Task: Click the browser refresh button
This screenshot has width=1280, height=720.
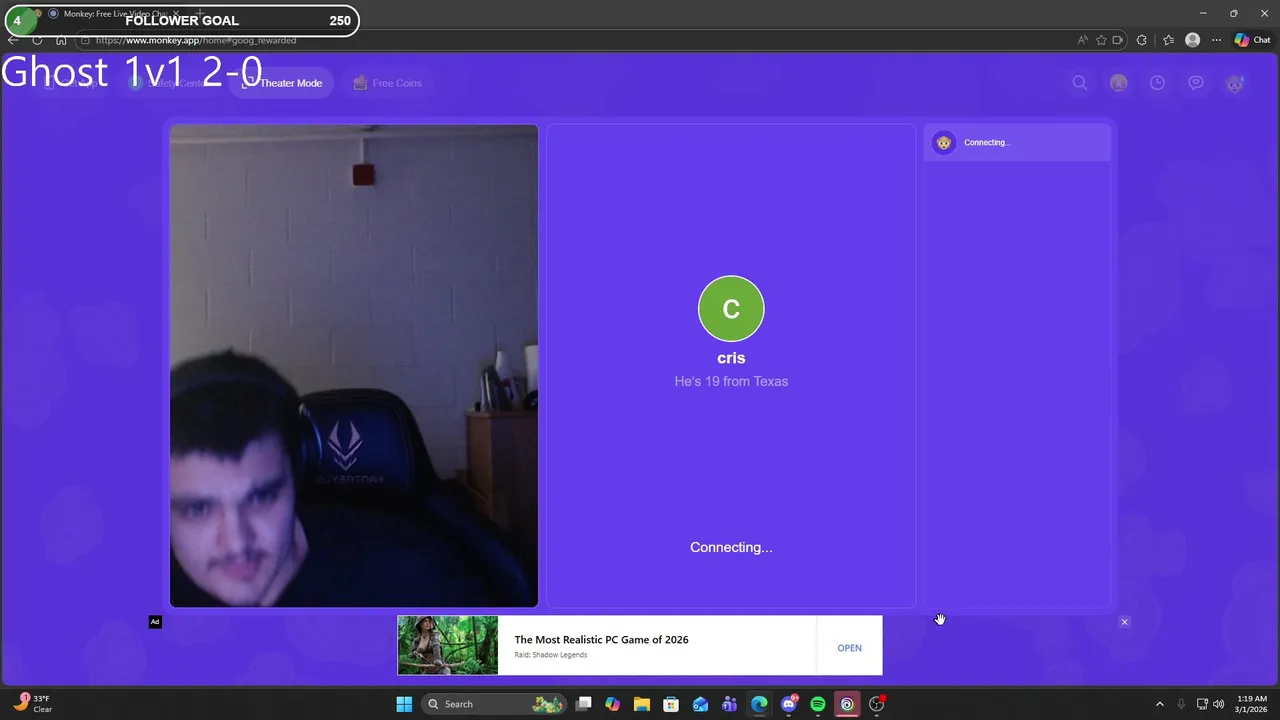Action: click(x=37, y=40)
